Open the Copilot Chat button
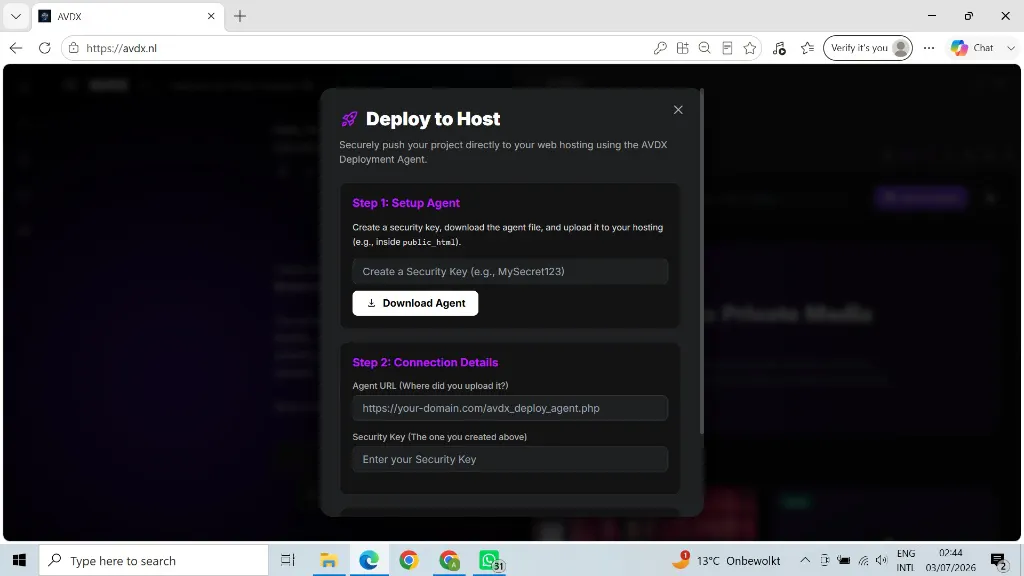The height and width of the screenshot is (576, 1024). click(x=972, y=48)
